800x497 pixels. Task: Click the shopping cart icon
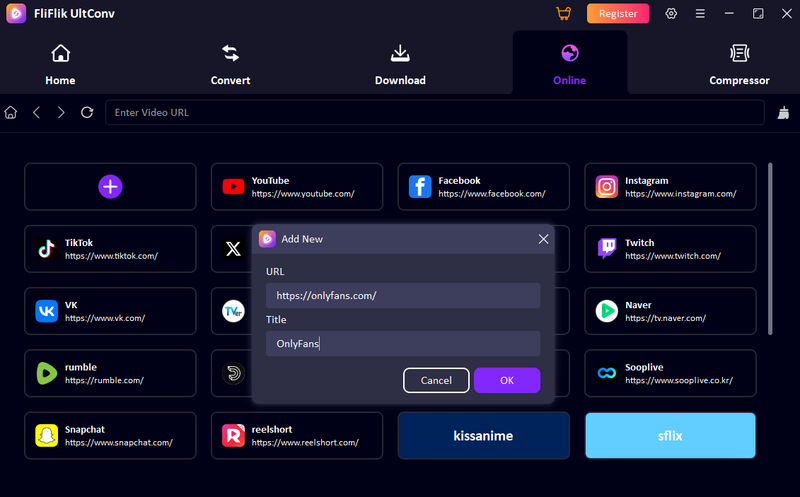click(563, 13)
